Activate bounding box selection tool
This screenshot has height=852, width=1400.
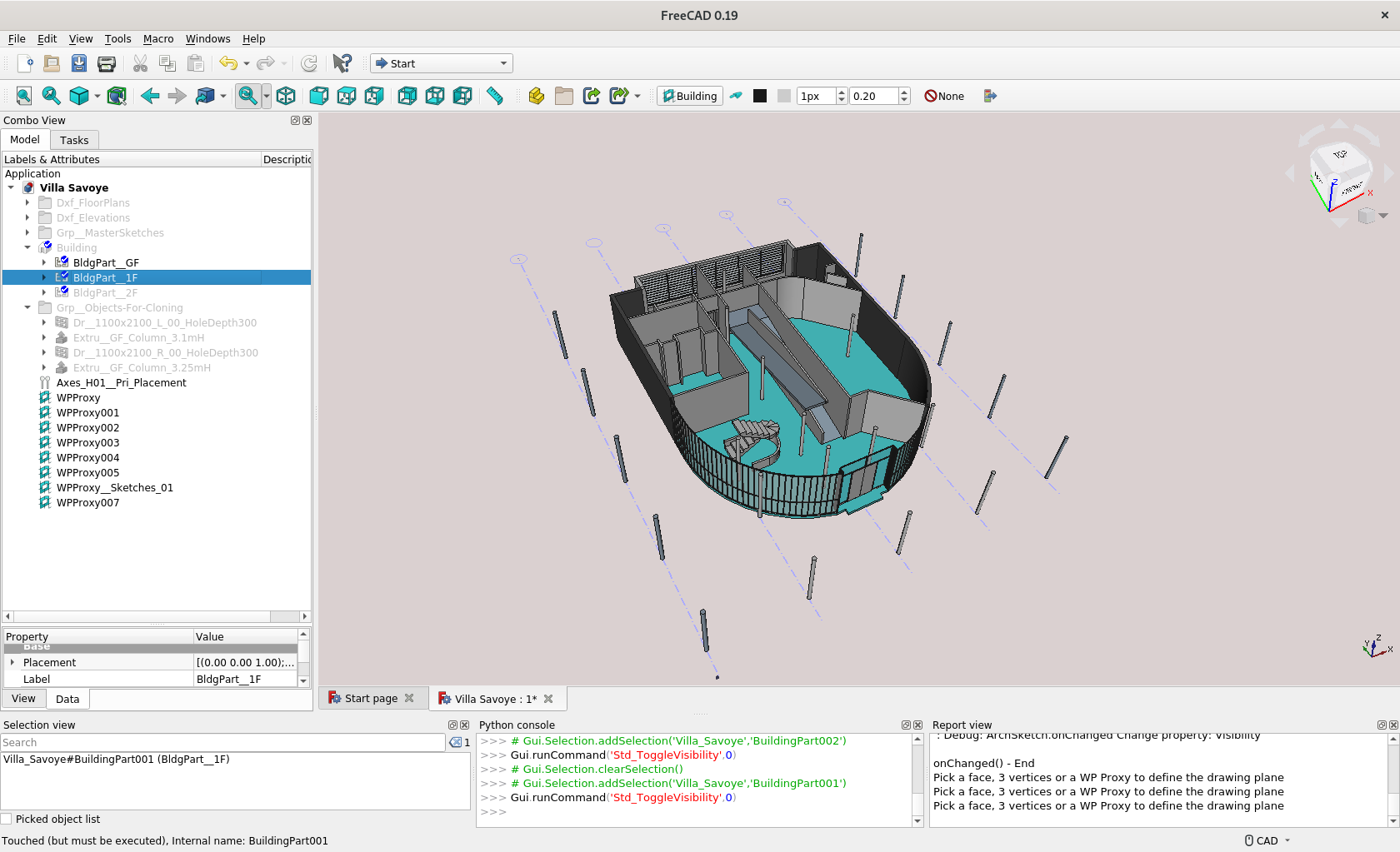[x=117, y=96]
